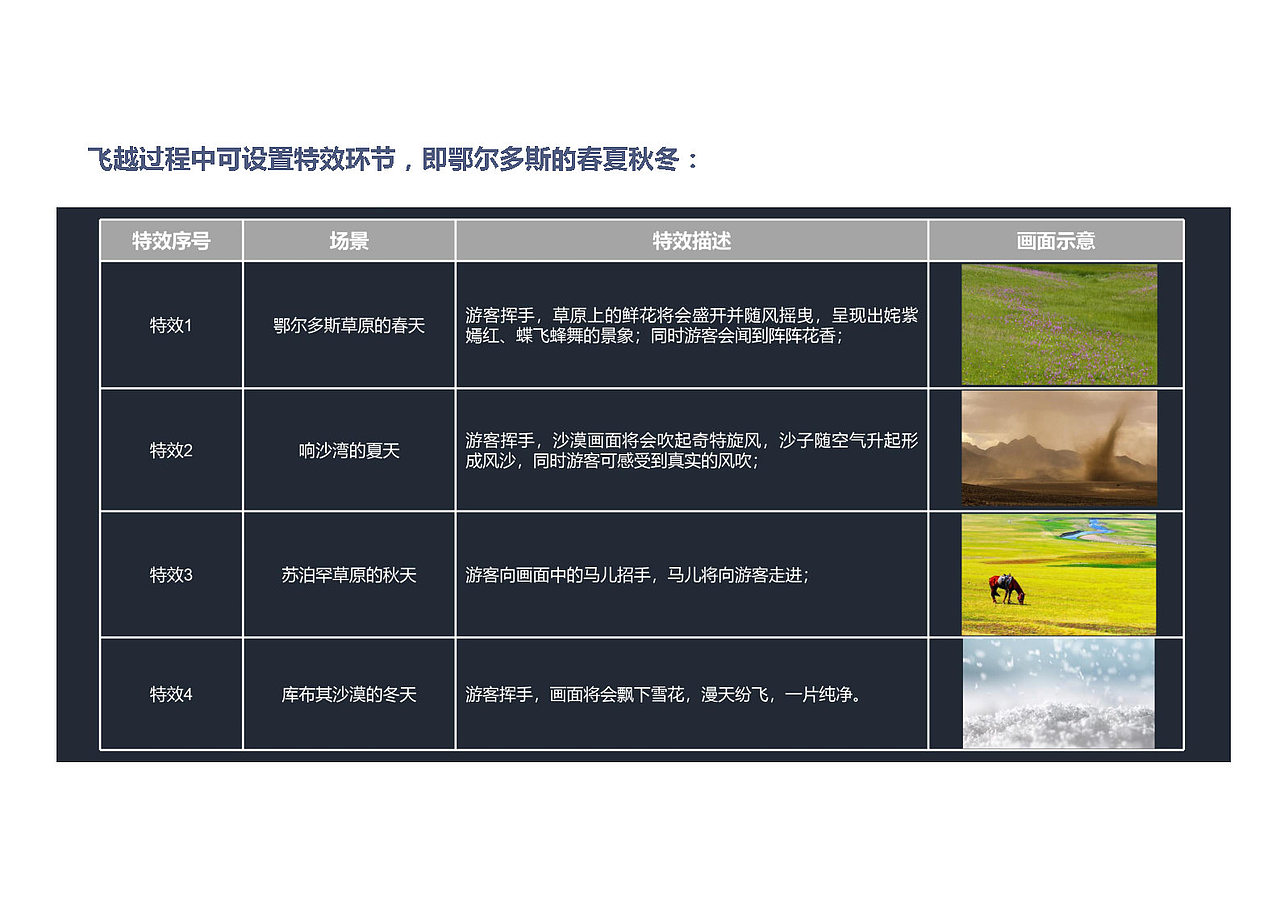Select the 画面示意 column header
This screenshot has height=905, width=1280.
pyautogui.click(x=1056, y=241)
